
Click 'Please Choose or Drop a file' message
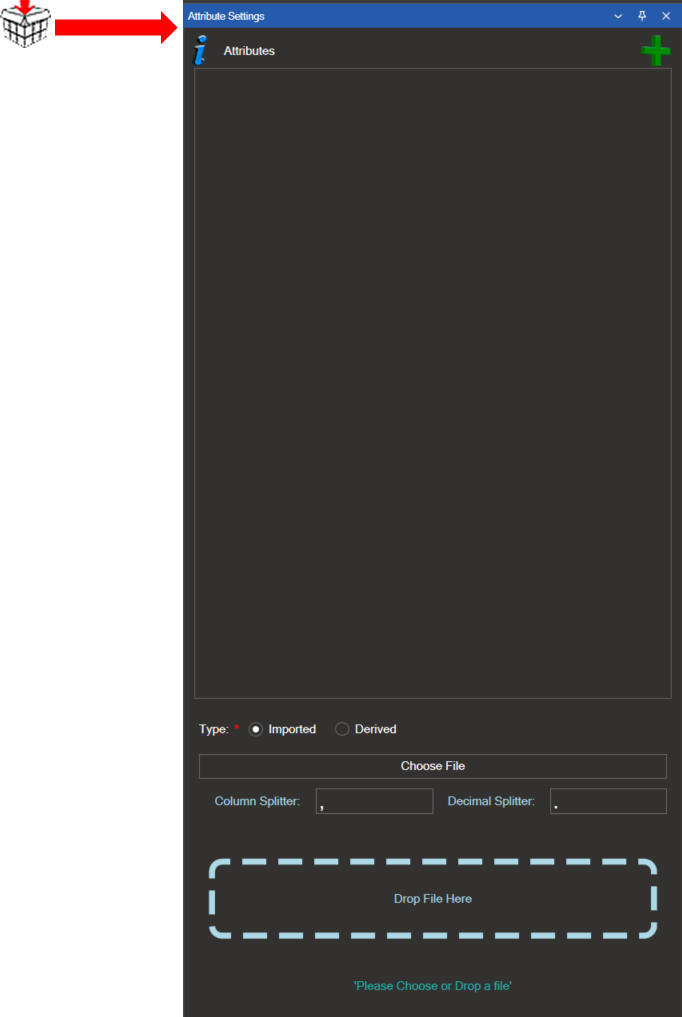[x=432, y=986]
